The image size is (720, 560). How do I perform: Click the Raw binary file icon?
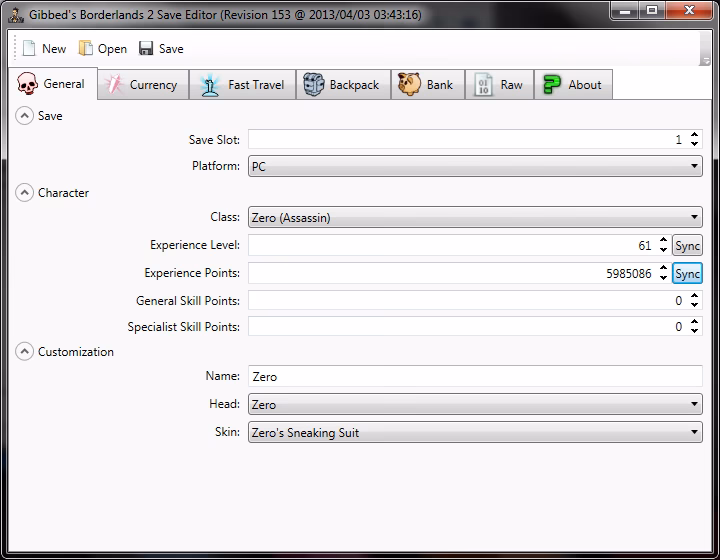click(x=483, y=85)
